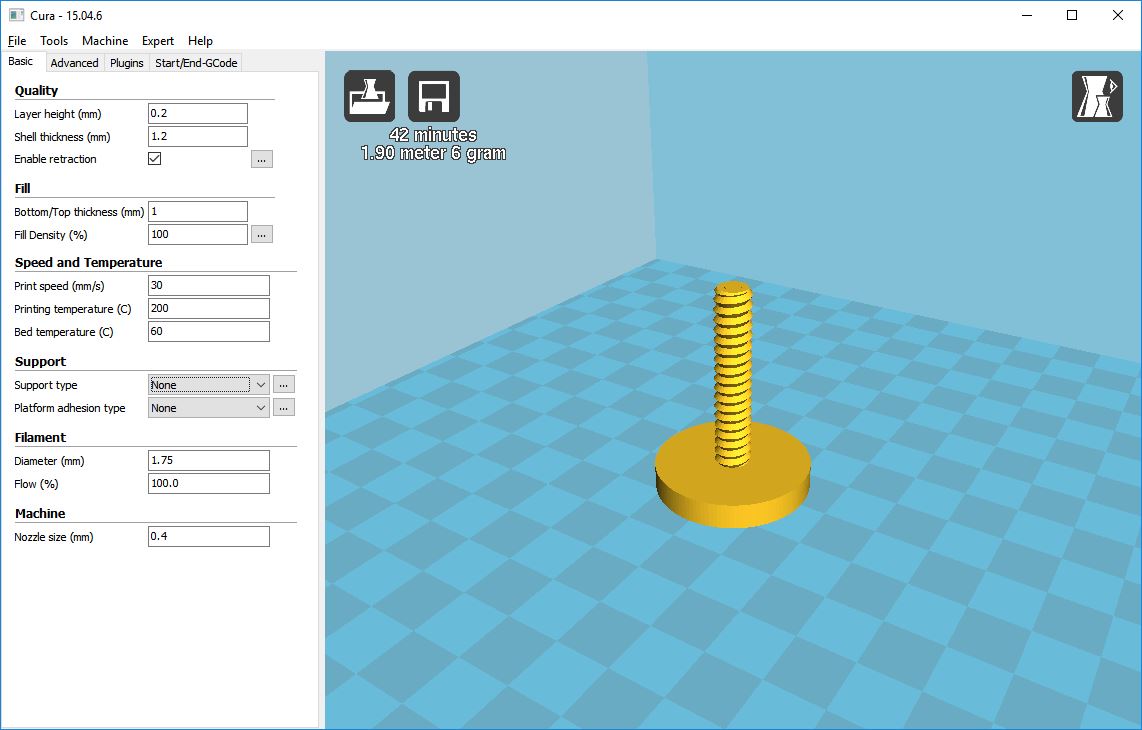This screenshot has height=730, width=1142.
Task: Click the filament Diameter input field
Action: pos(208,460)
